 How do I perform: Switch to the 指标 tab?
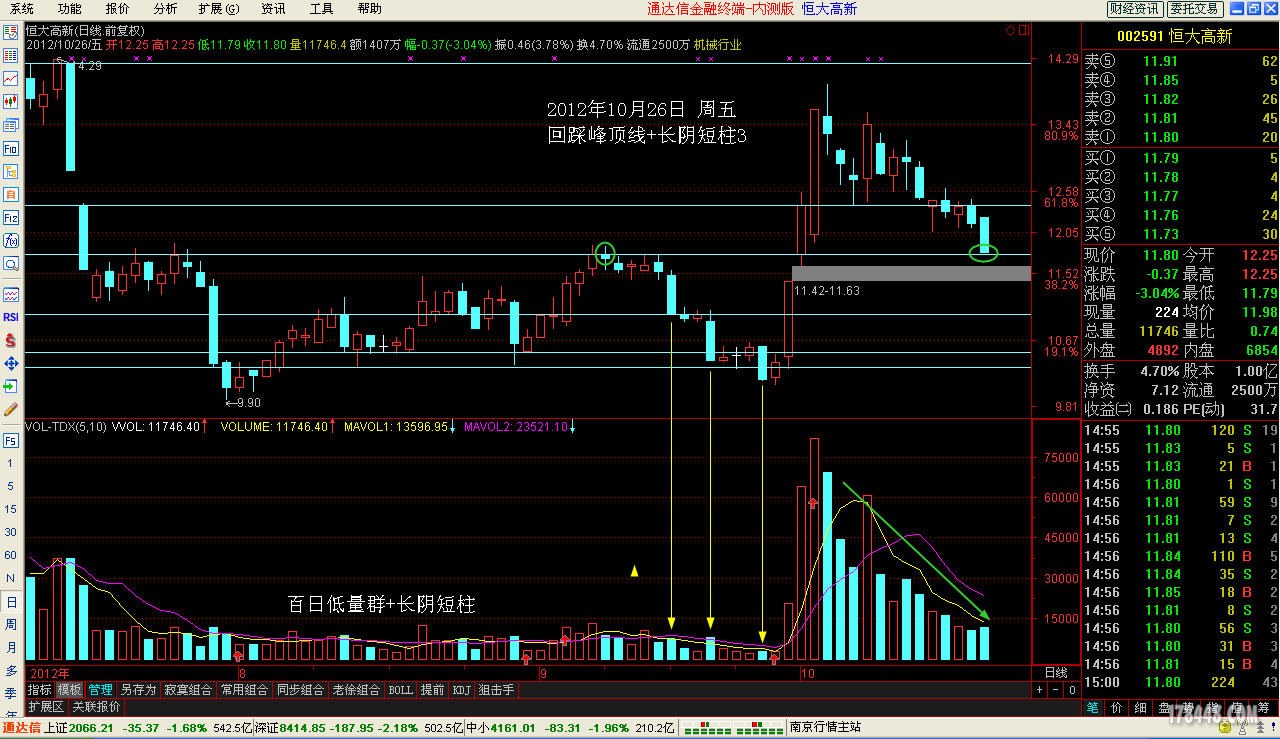(x=39, y=690)
